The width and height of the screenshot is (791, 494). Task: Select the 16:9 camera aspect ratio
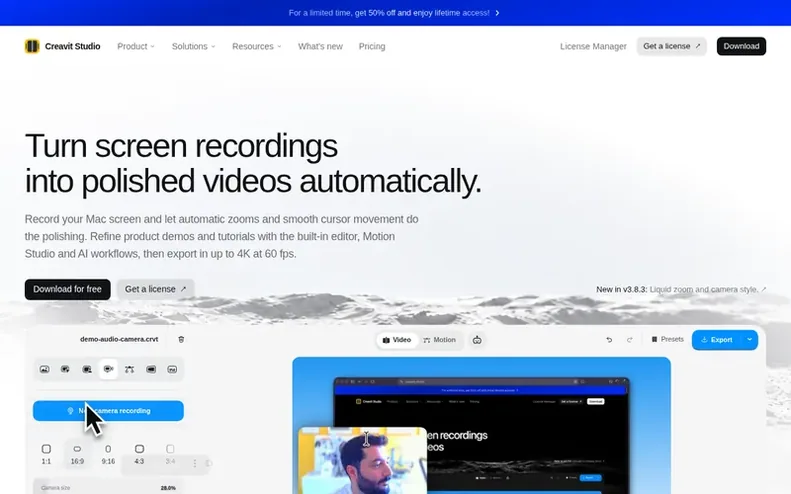77,454
